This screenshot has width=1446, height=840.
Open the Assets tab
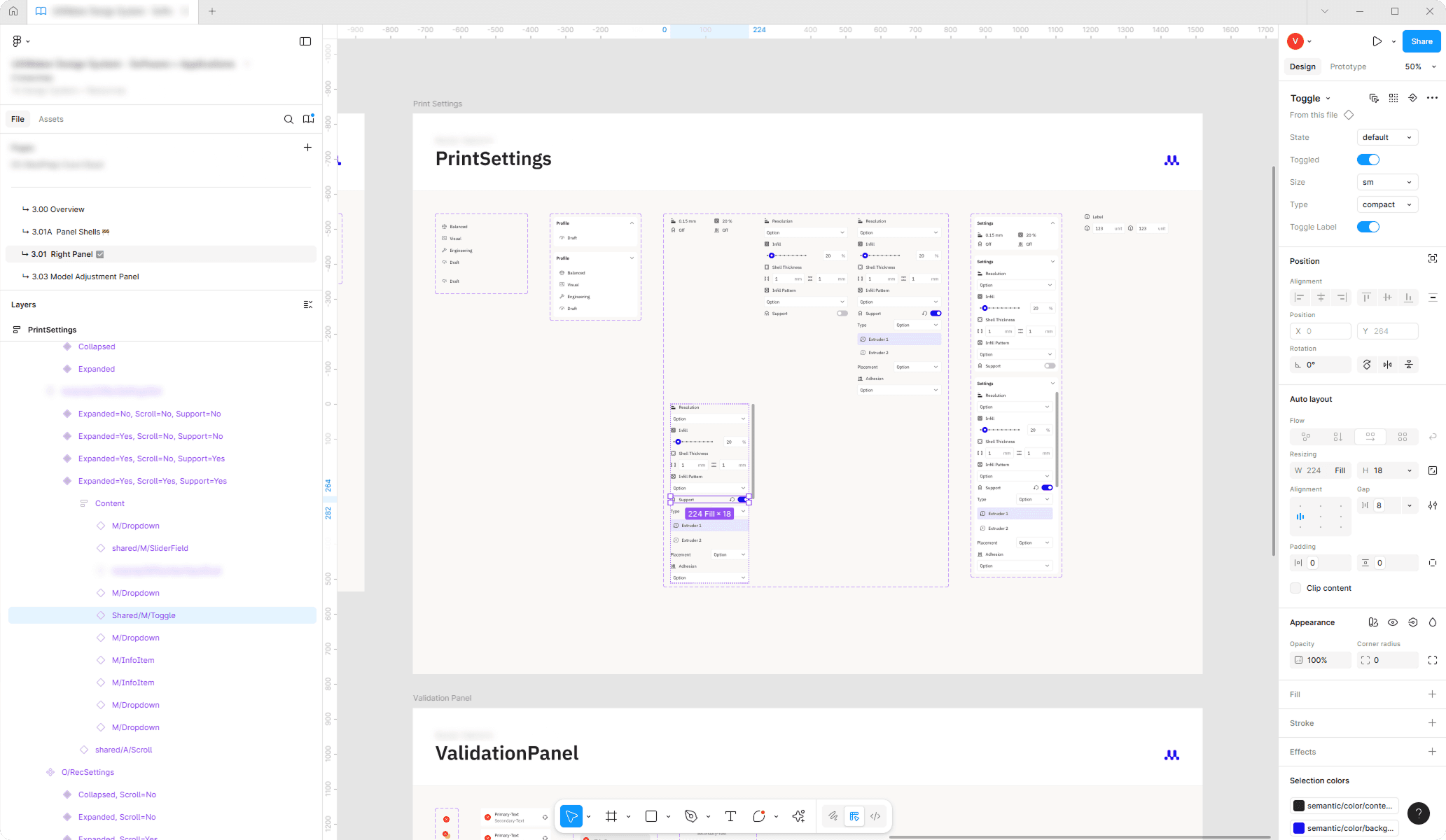[x=51, y=119]
